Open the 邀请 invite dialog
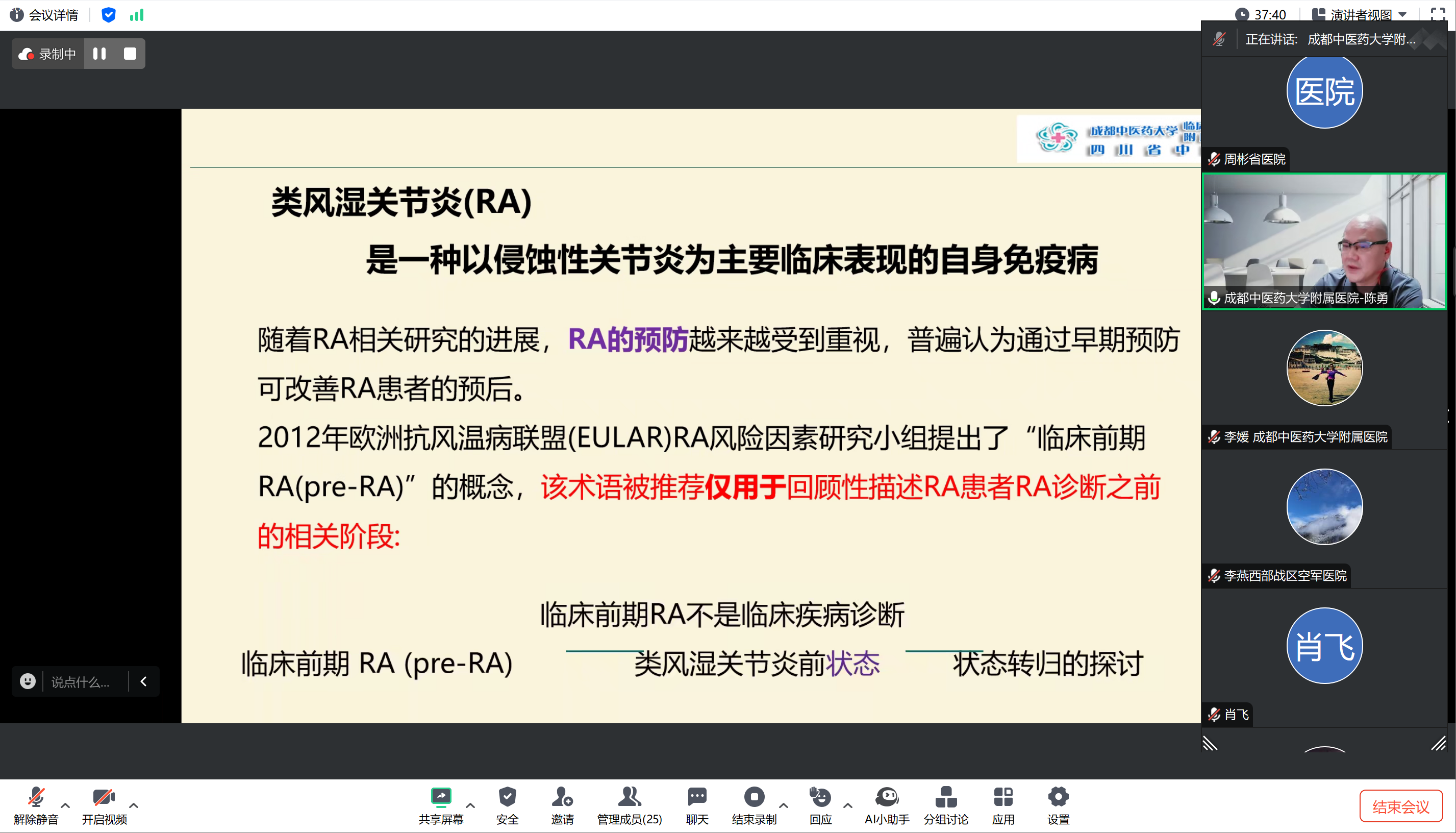1456x833 pixels. (562, 805)
